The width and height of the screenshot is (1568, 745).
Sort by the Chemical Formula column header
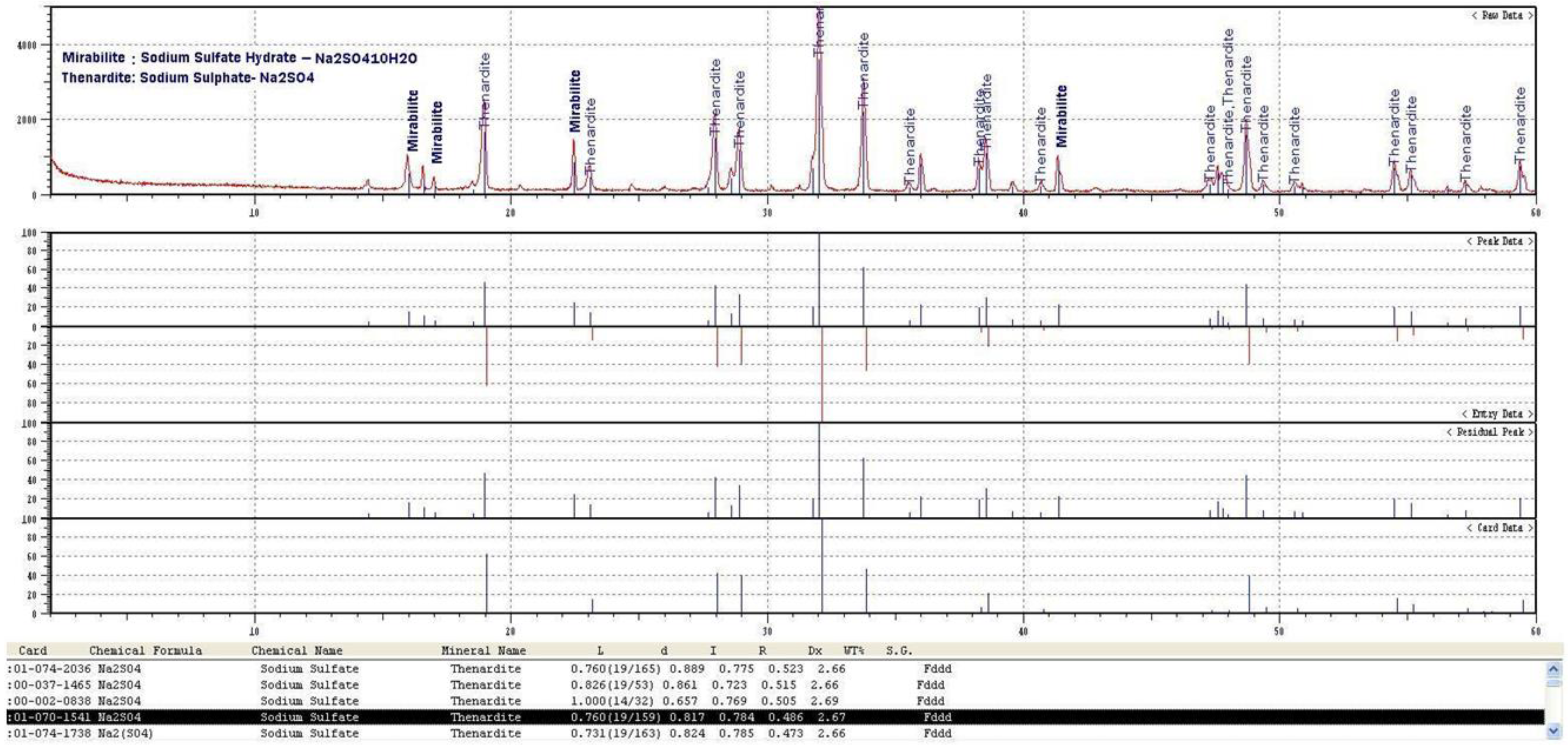tap(145, 651)
